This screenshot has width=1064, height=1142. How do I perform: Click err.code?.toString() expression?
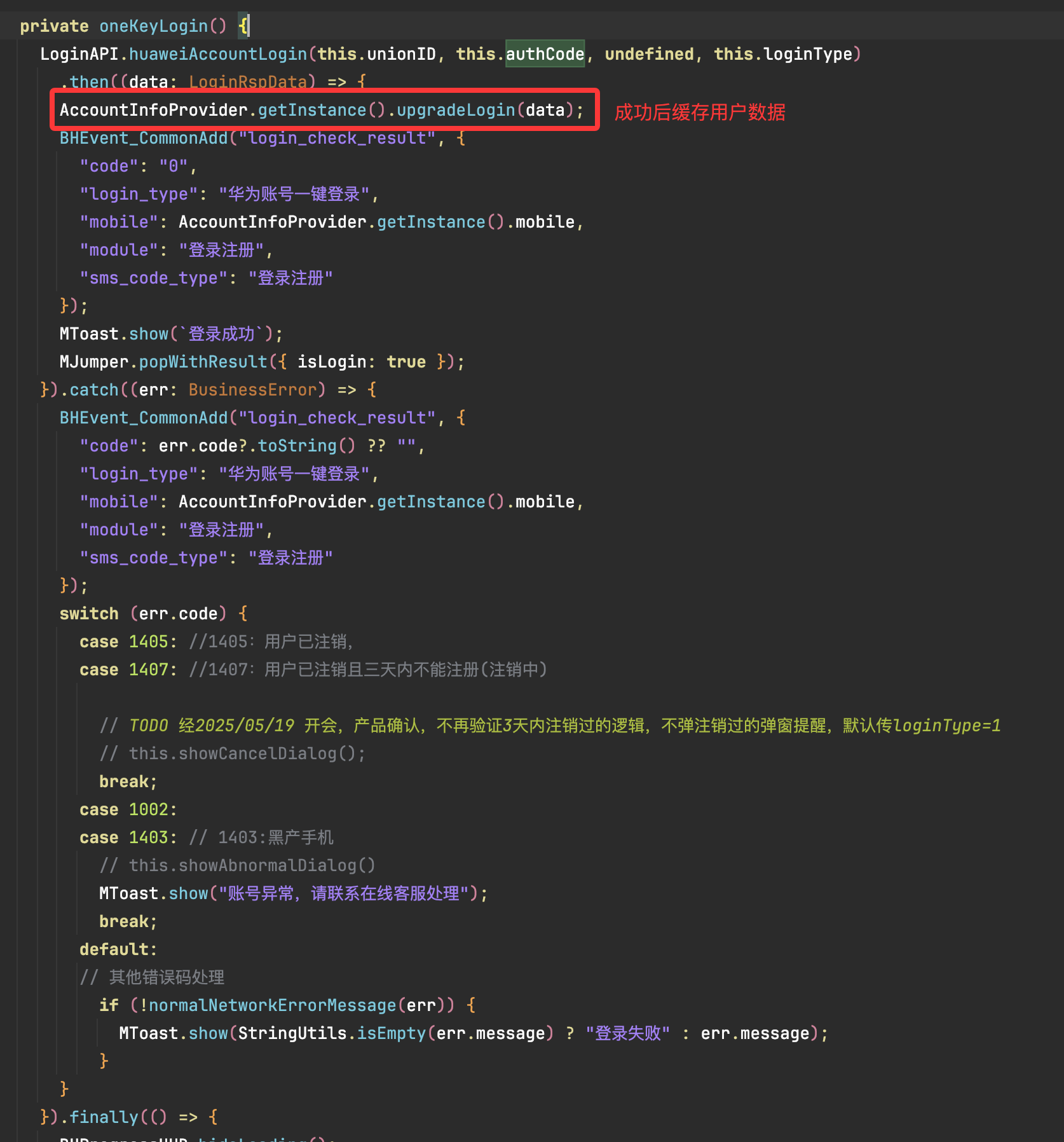pyautogui.click(x=257, y=446)
